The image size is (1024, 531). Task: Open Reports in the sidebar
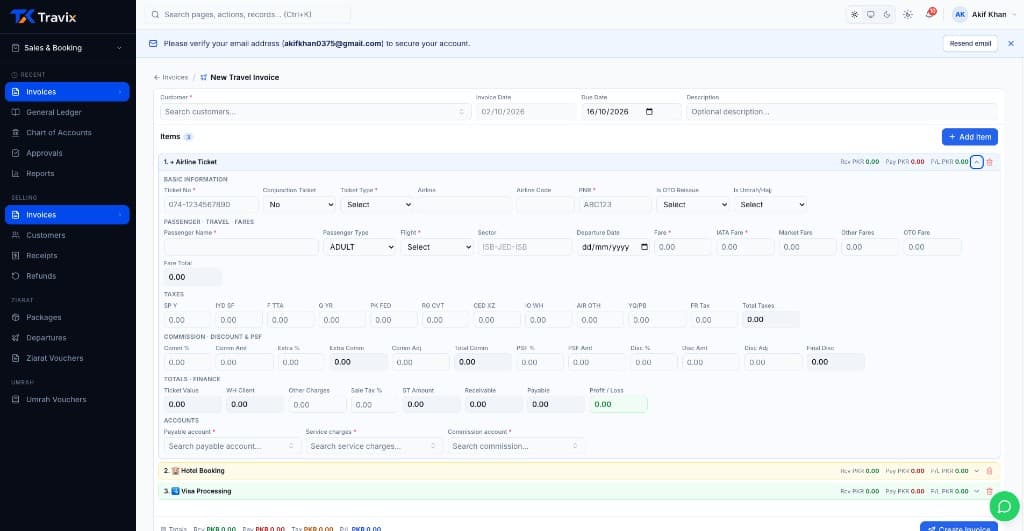pos(67,174)
